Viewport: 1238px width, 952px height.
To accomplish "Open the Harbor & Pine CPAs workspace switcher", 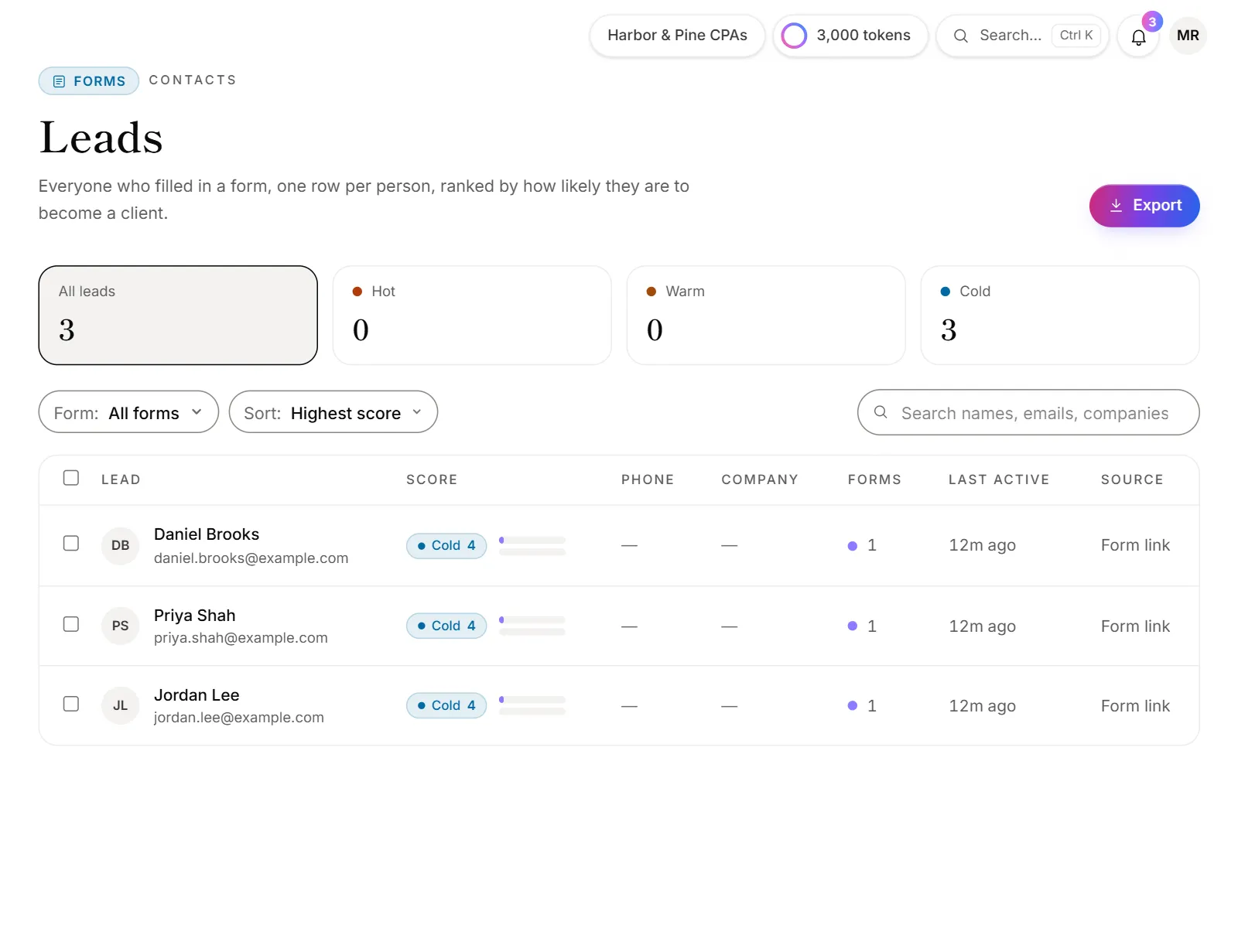I will [x=677, y=36].
